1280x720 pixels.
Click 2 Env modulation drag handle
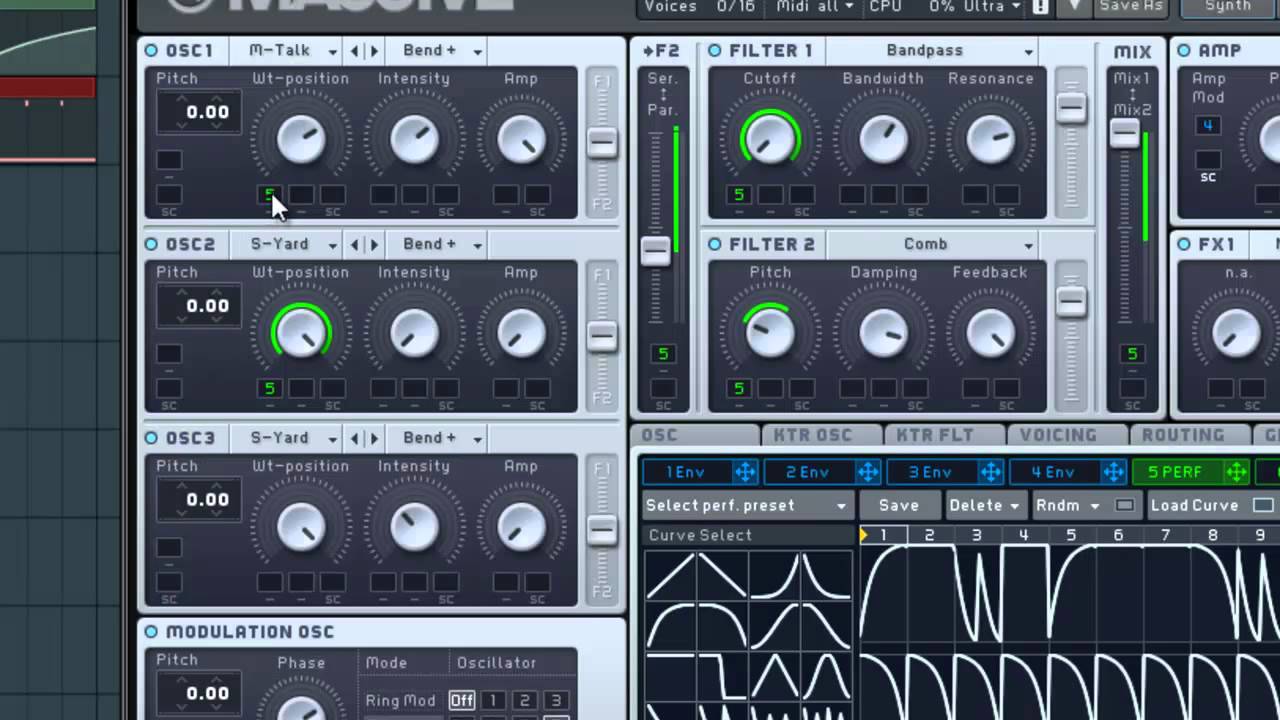point(868,472)
